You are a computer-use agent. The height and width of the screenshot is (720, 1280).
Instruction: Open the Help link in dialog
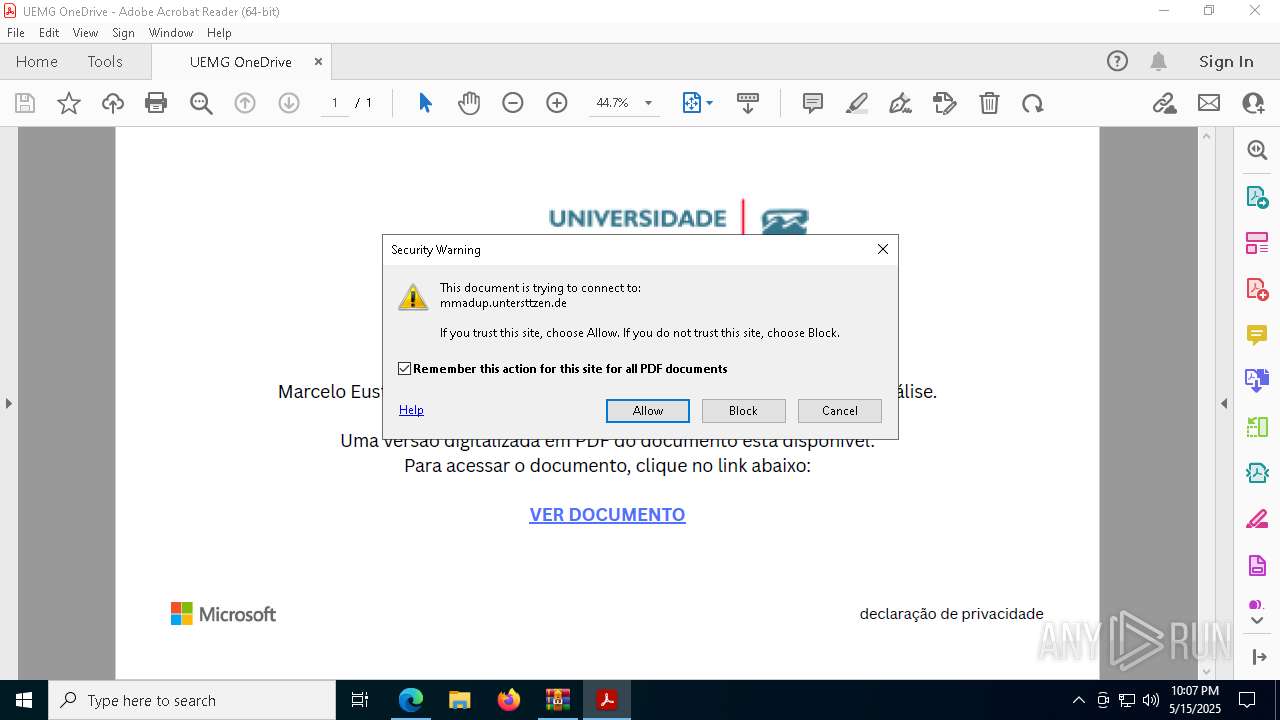coord(411,410)
